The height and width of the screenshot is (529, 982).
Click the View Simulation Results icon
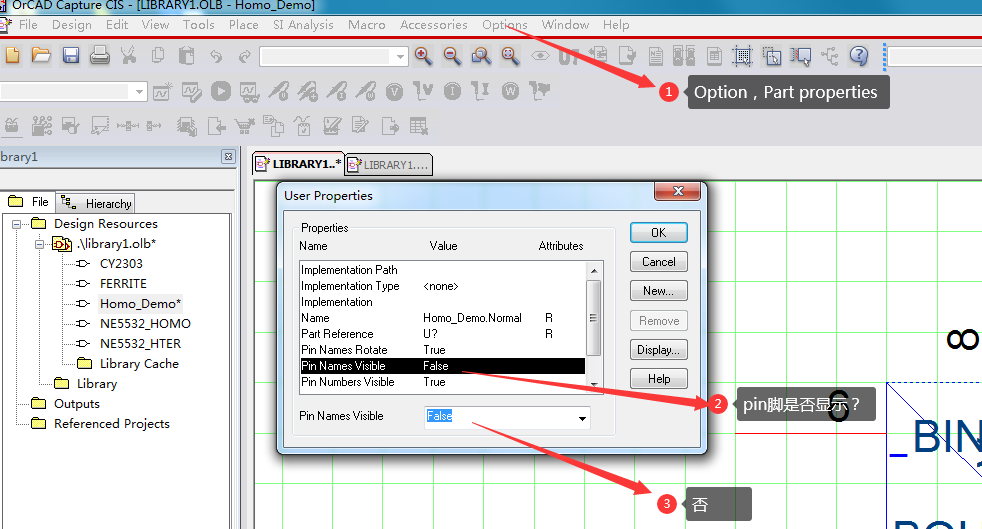pos(249,92)
